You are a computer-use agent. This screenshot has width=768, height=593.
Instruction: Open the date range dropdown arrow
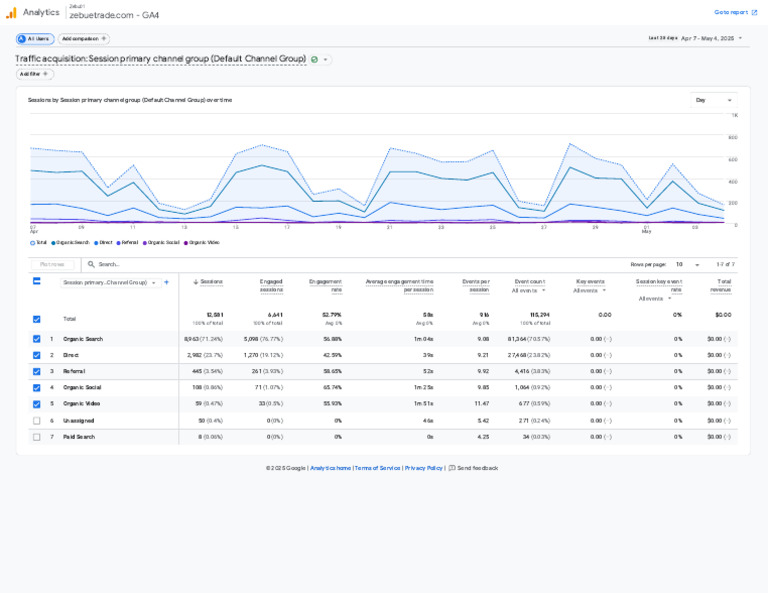pyautogui.click(x=740, y=38)
